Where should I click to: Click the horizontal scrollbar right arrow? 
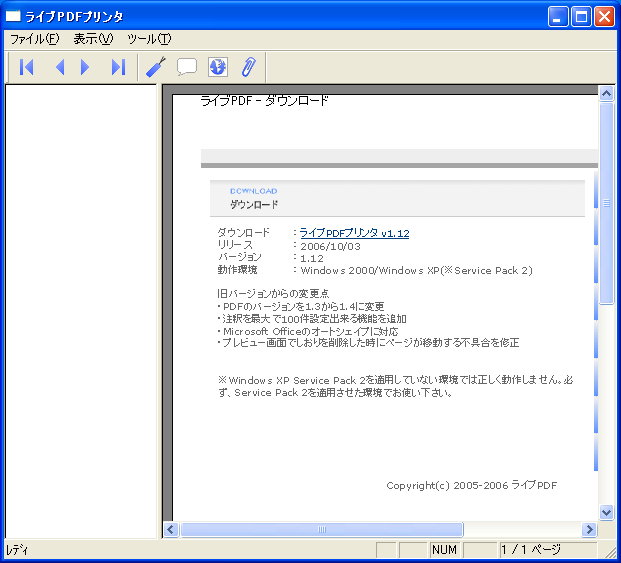(x=589, y=529)
